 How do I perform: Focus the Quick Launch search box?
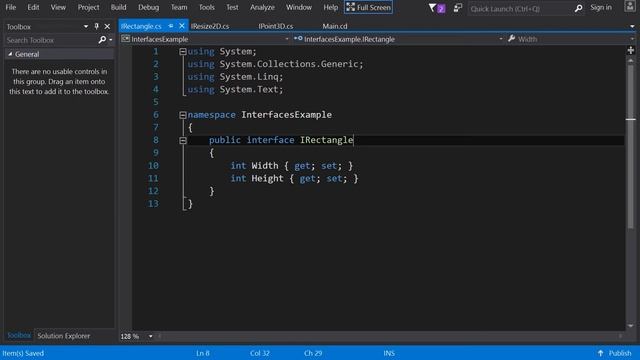(x=520, y=8)
